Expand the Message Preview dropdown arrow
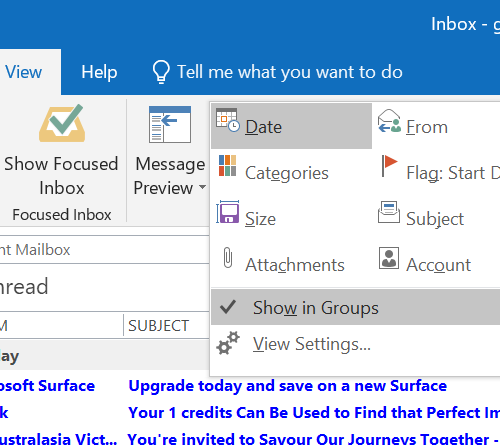This screenshot has height=445, width=500. coord(202,187)
